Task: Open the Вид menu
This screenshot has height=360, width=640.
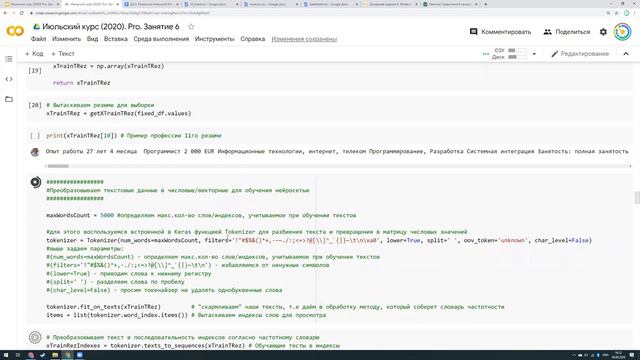Action: pos(92,39)
